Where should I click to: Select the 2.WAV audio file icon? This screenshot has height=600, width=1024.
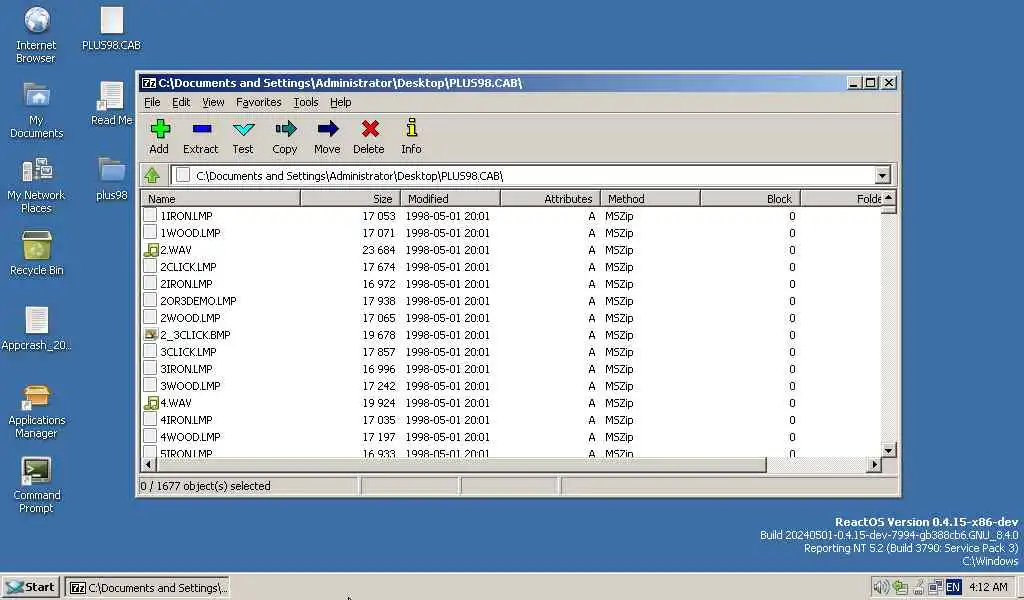click(x=151, y=250)
